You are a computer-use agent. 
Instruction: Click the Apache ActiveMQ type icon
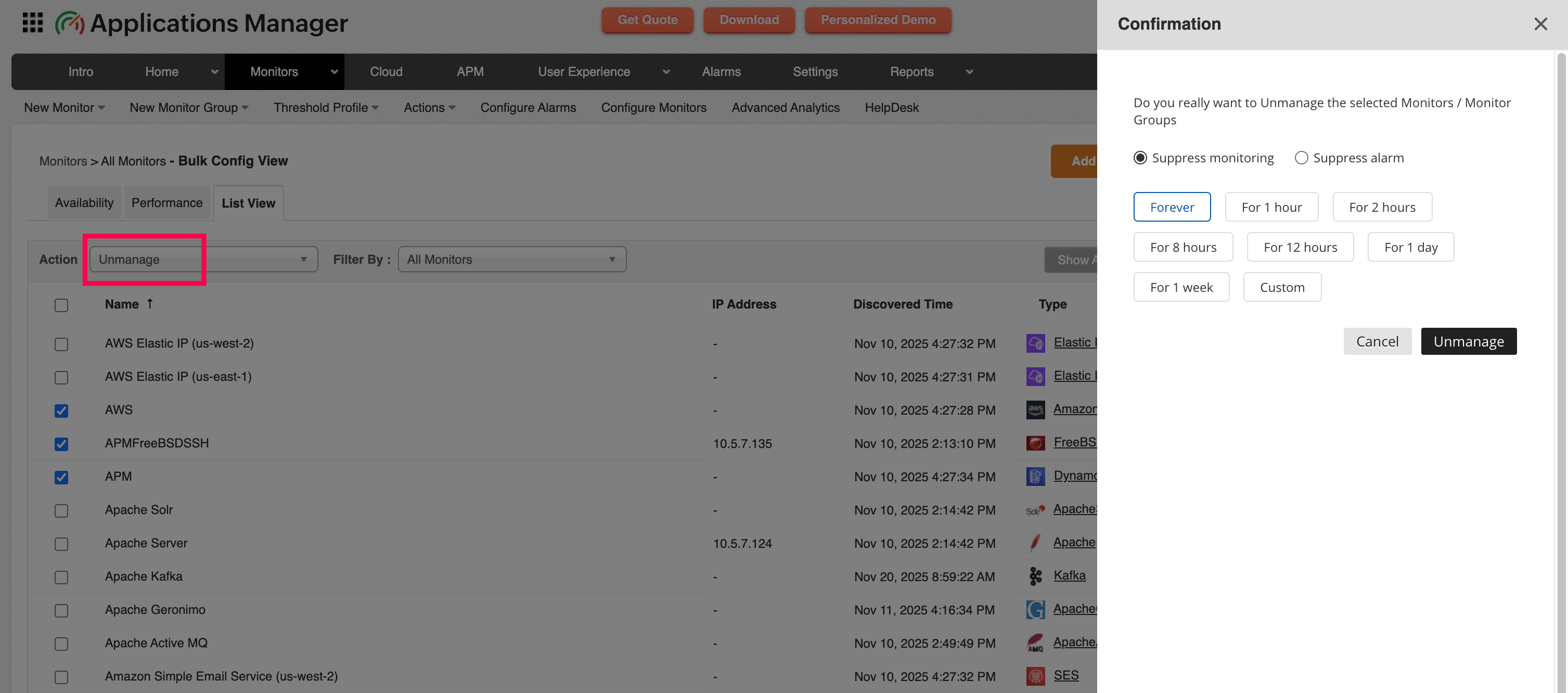tap(1035, 643)
